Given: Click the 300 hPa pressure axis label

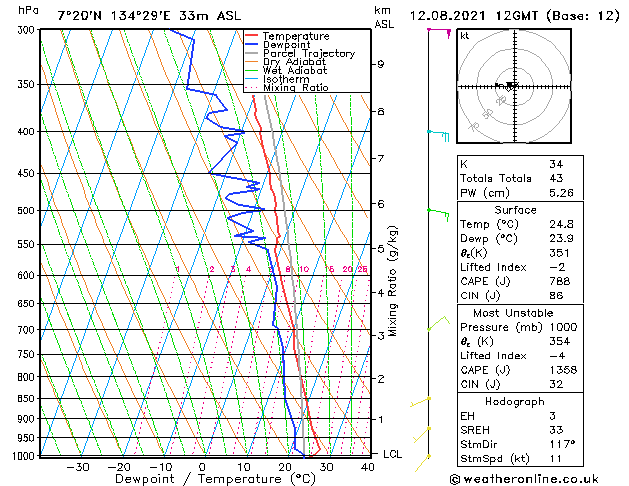Looking at the screenshot, I should tap(26, 30).
